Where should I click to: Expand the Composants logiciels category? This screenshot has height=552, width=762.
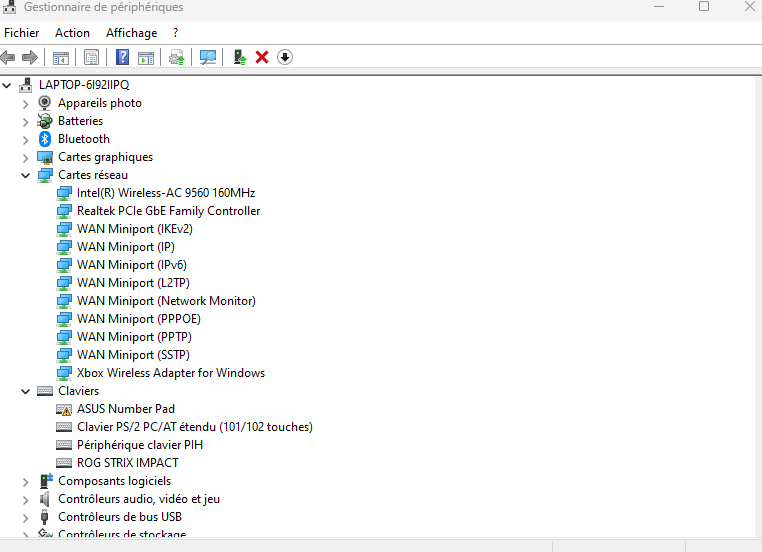(25, 482)
